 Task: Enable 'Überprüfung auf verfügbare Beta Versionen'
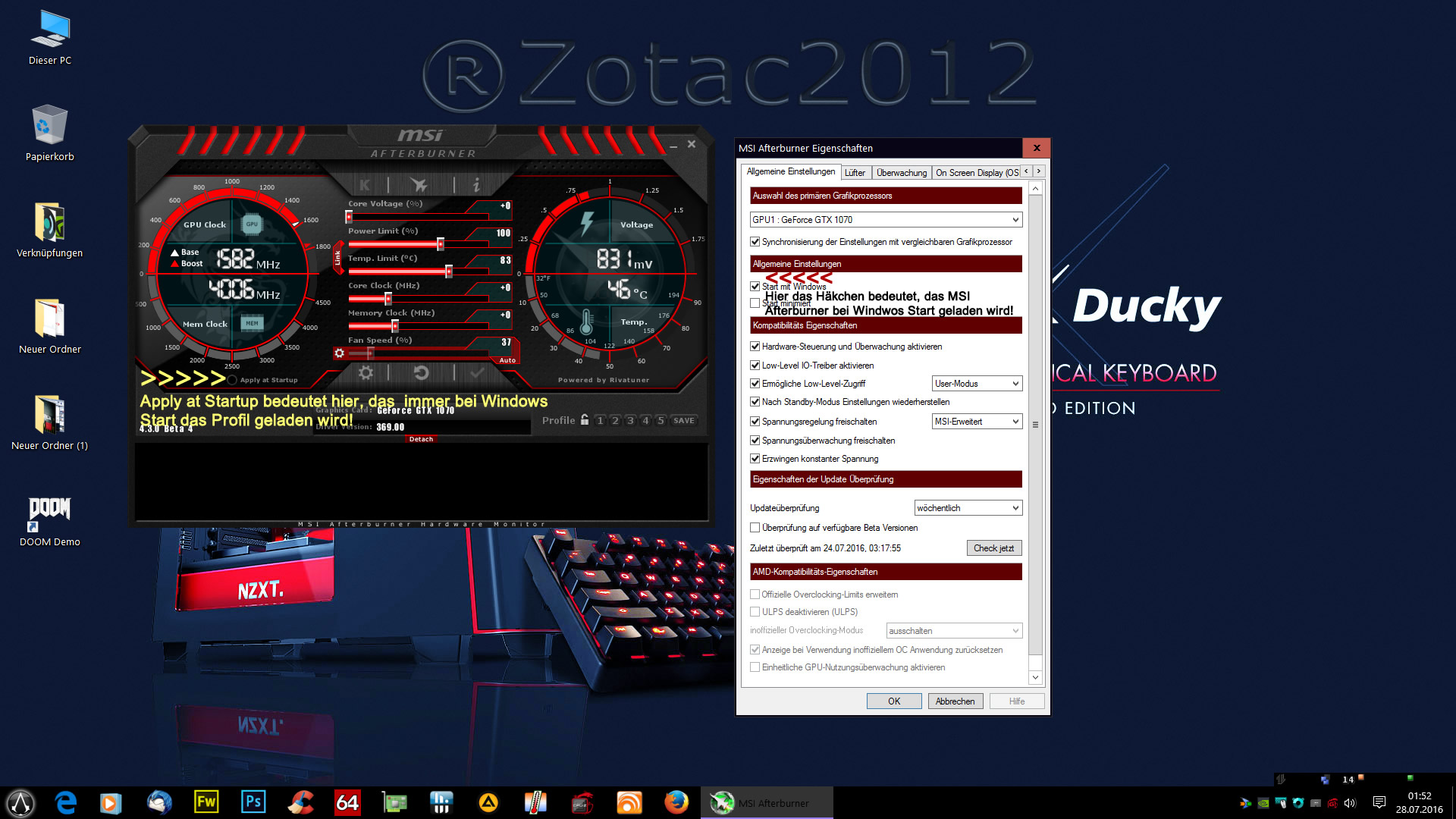coord(755,528)
